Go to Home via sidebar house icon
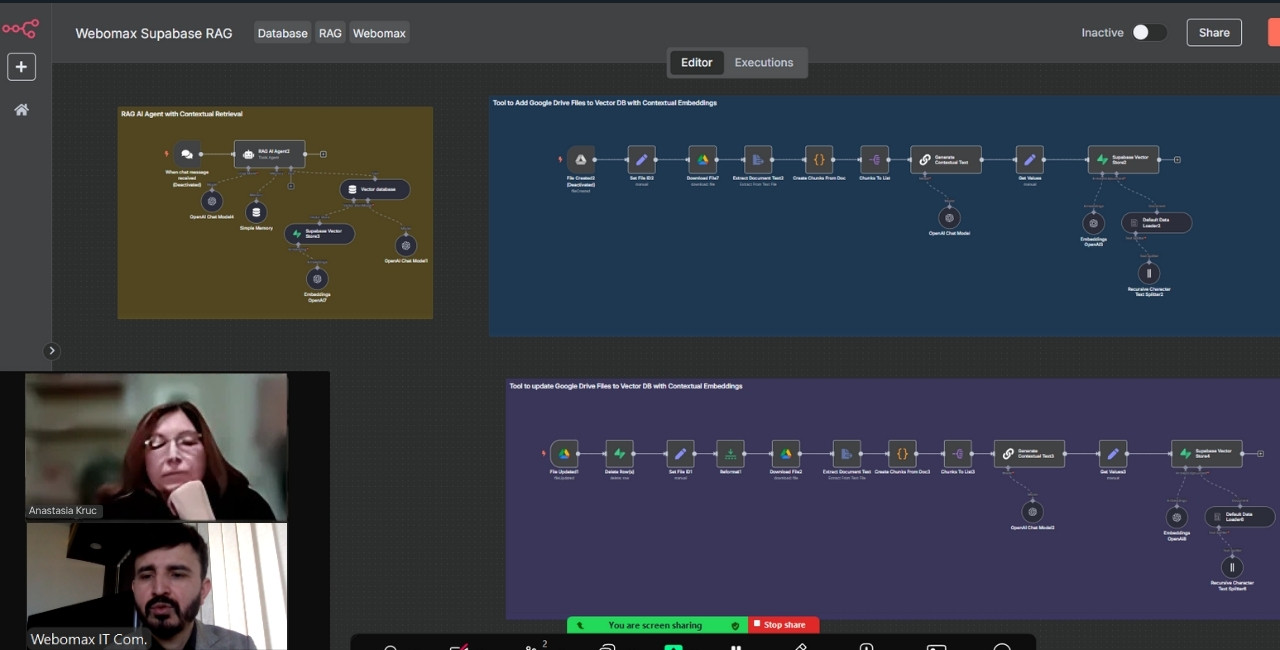 coord(21,110)
